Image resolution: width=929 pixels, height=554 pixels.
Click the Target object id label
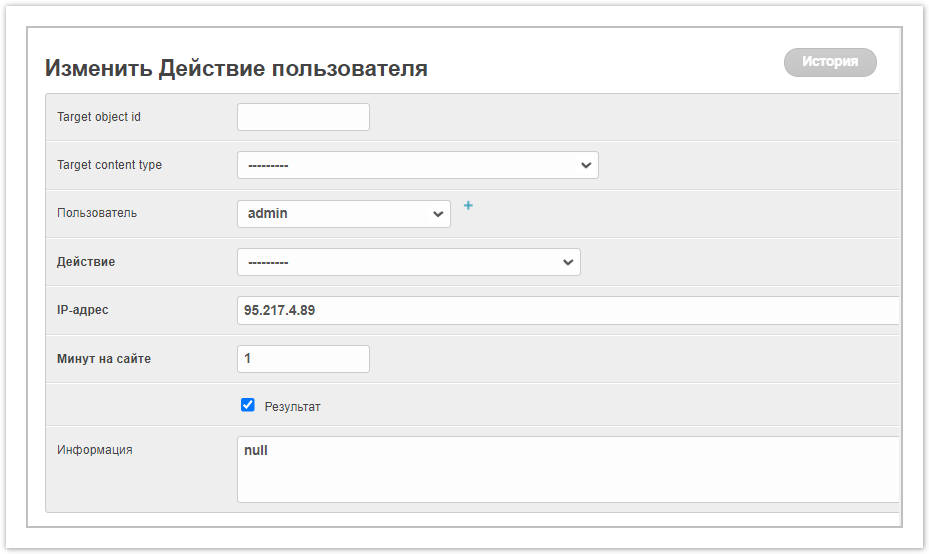click(99, 117)
